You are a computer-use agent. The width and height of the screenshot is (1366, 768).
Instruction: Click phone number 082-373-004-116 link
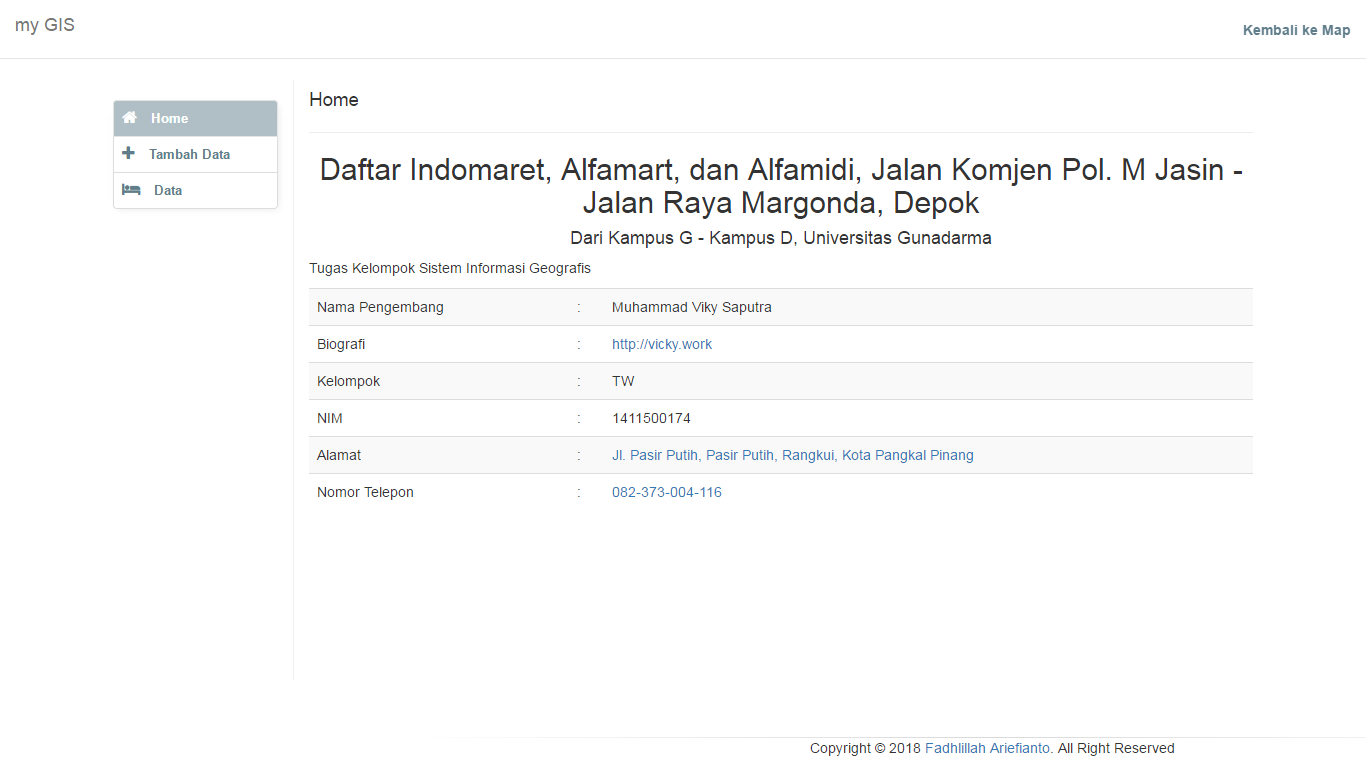pyautogui.click(x=667, y=492)
